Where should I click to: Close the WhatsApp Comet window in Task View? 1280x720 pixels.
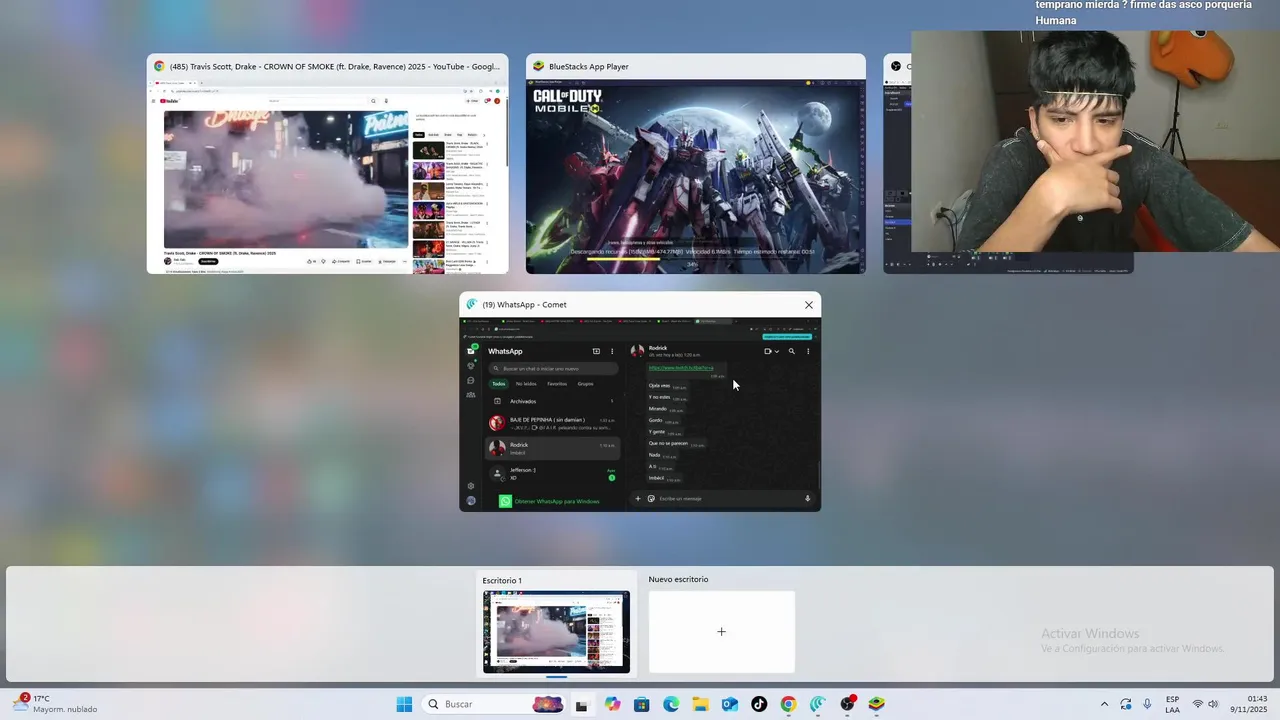pos(809,305)
